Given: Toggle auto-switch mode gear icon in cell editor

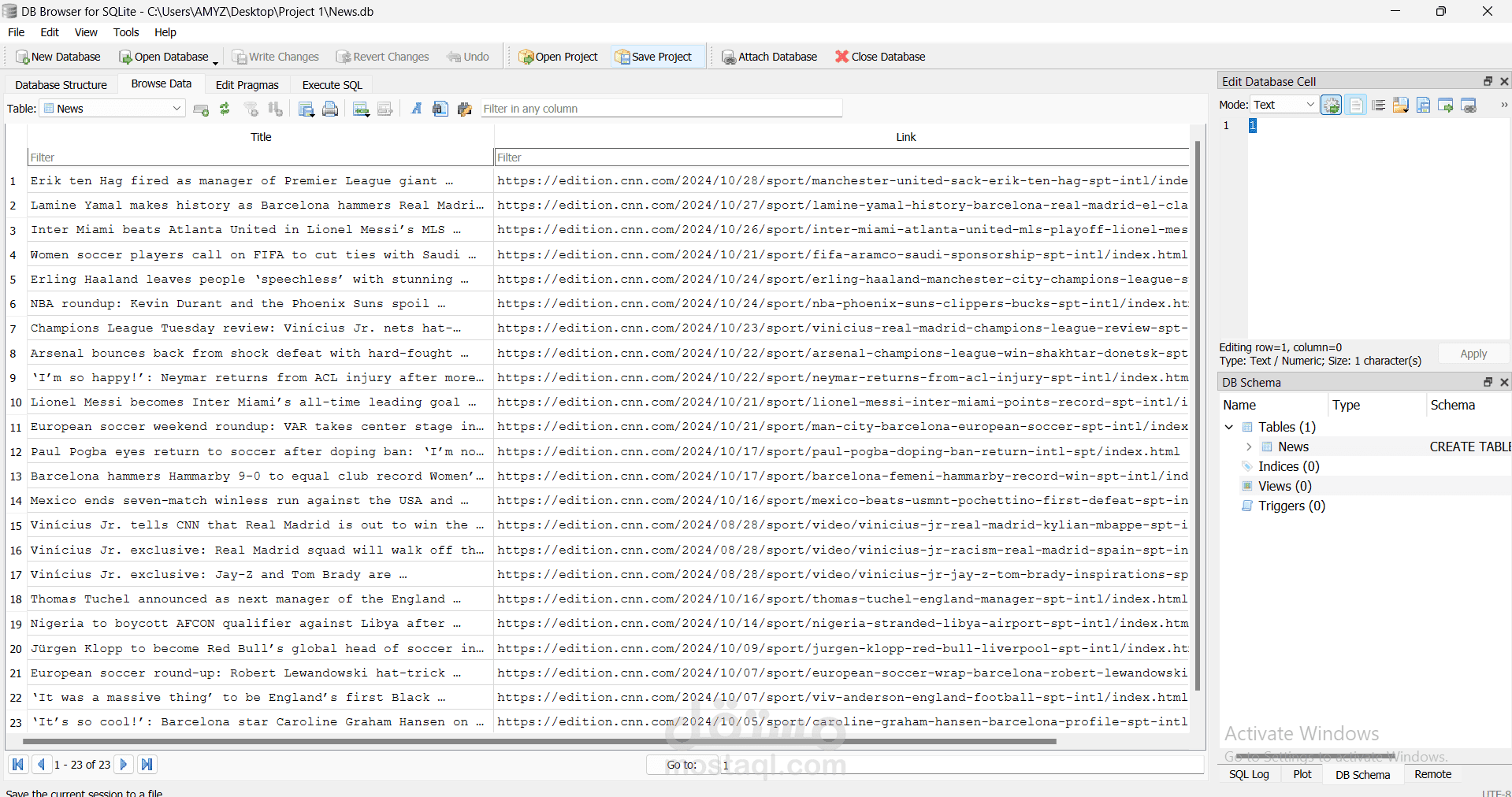Looking at the screenshot, I should tap(1332, 105).
